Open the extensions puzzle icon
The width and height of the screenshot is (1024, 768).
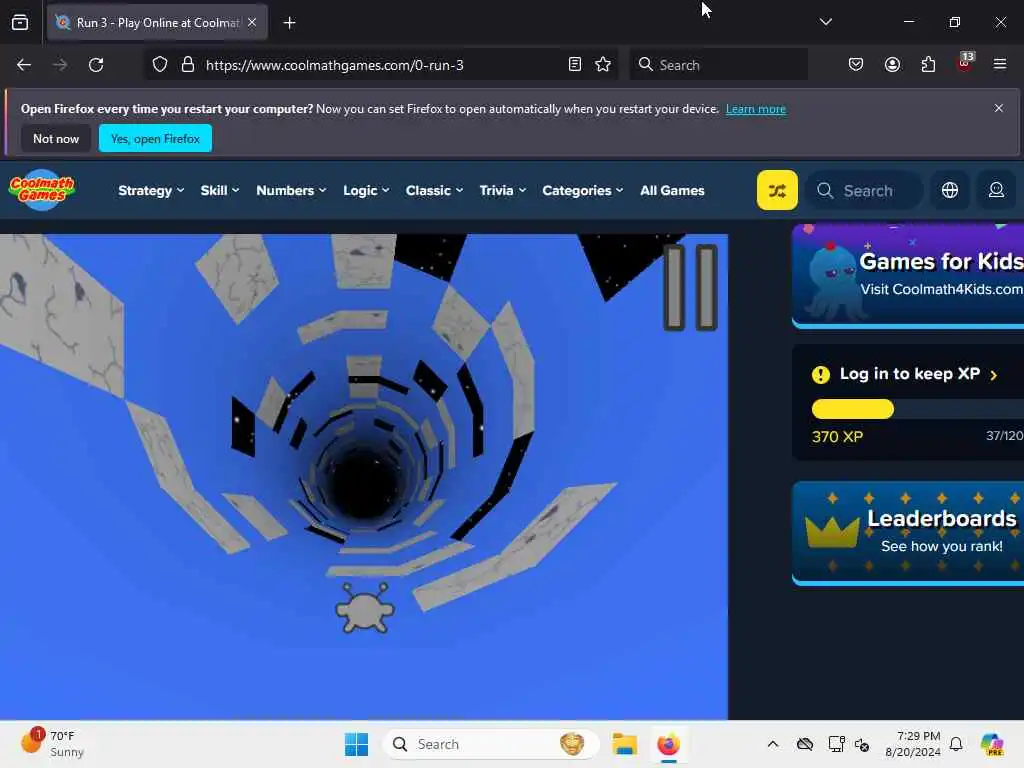pos(928,64)
